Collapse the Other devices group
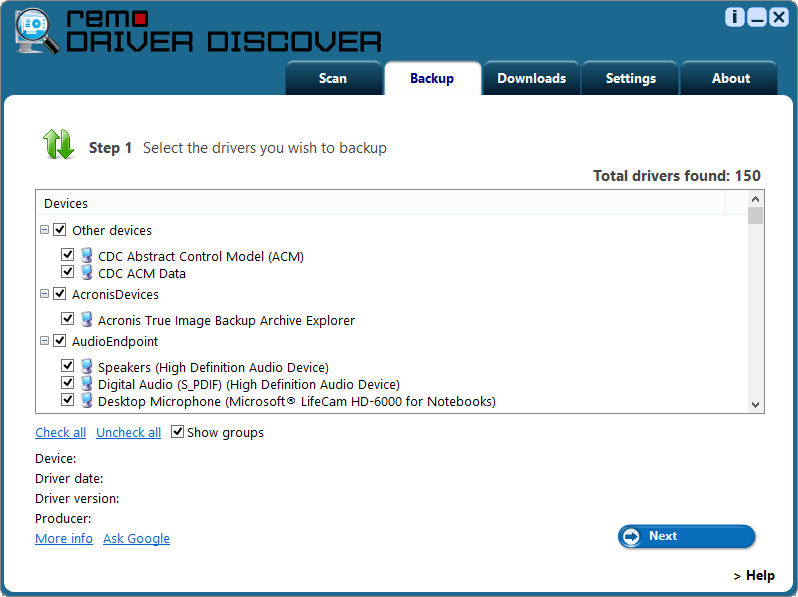This screenshot has height=597, width=798. (x=45, y=230)
